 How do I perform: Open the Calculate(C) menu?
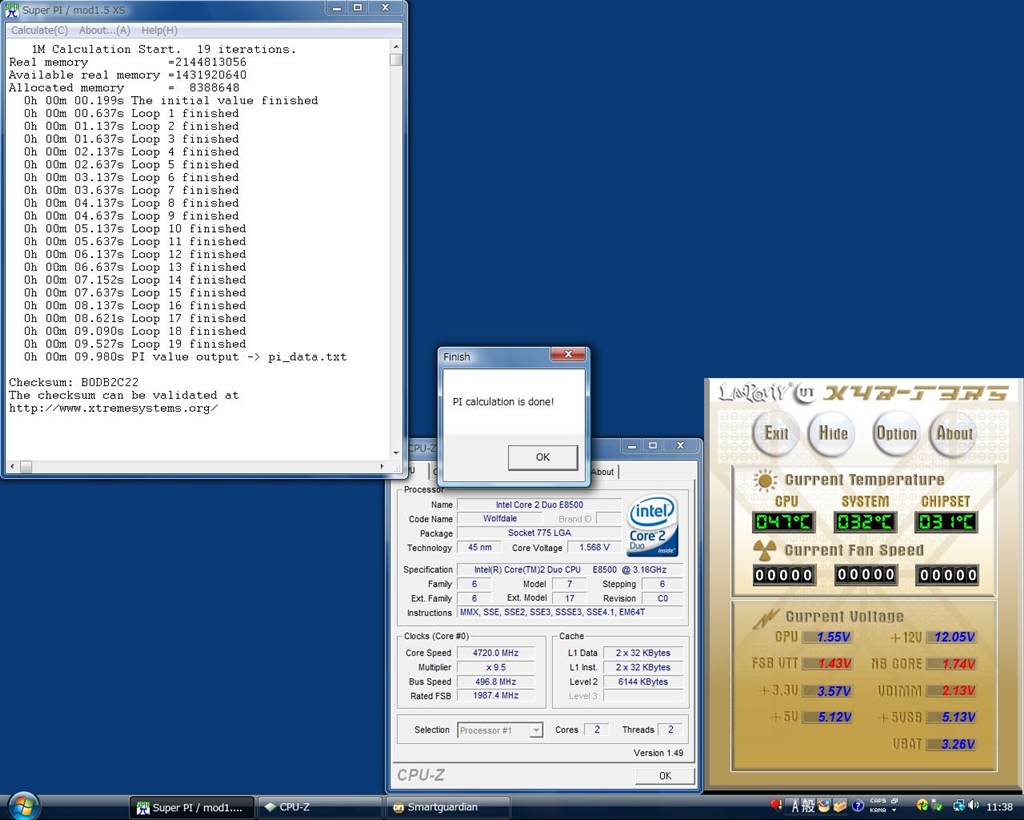click(x=39, y=30)
